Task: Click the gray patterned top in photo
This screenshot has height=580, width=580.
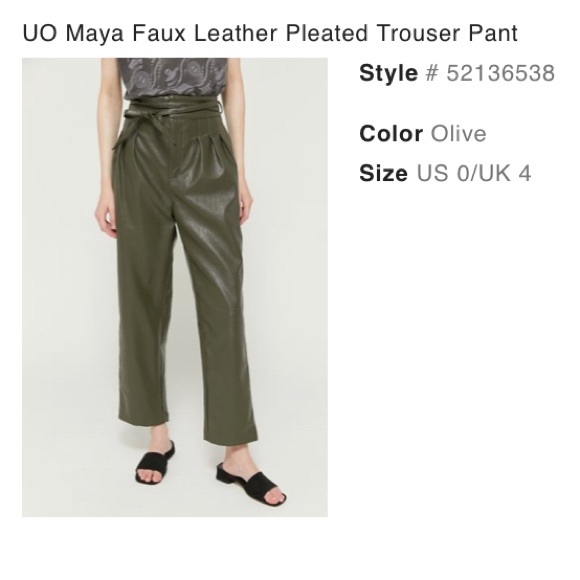Action: (172, 77)
